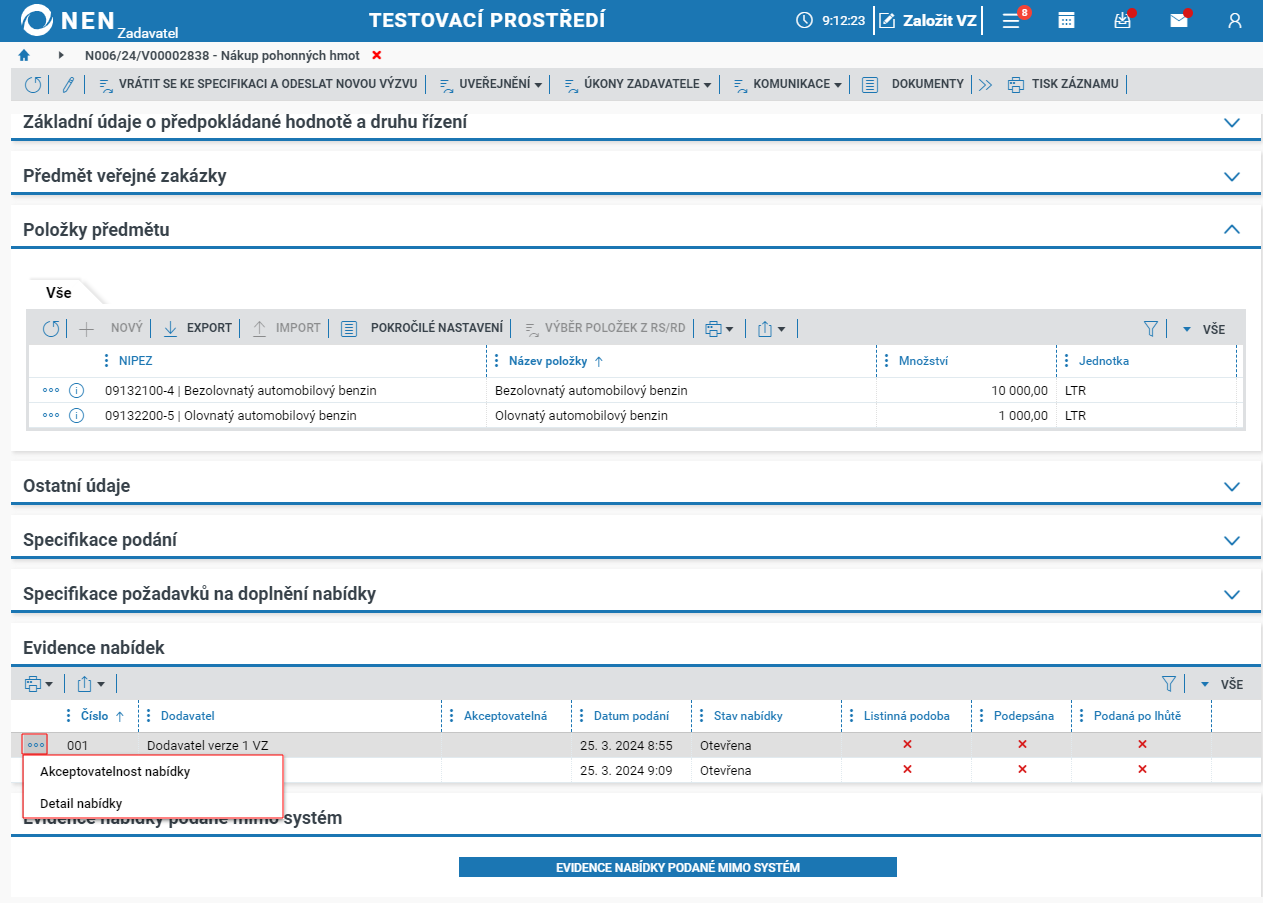Open the home page icon in breadcrumb
Screen dimensions: 1263x903
24,55
